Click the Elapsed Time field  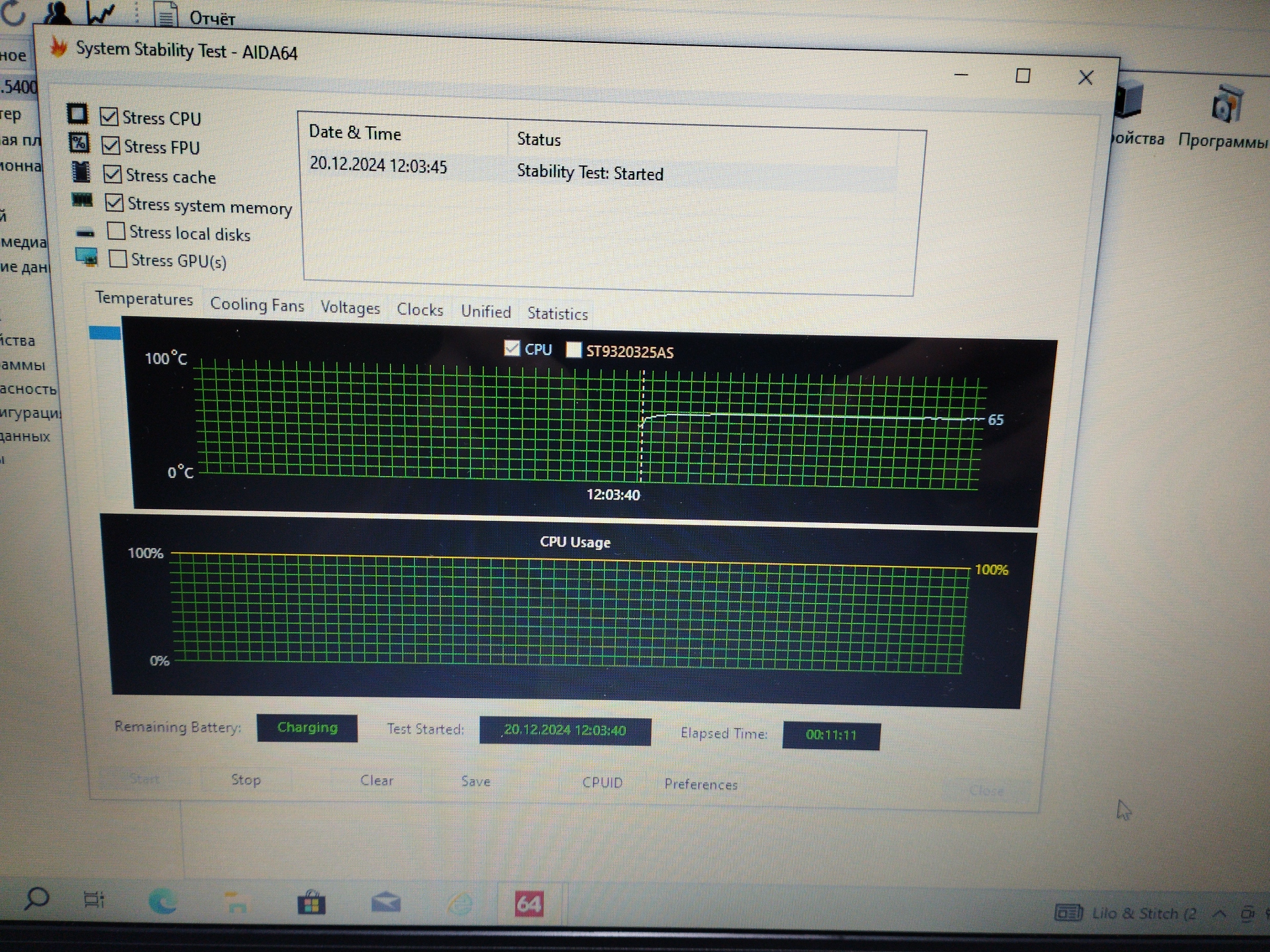(x=831, y=735)
